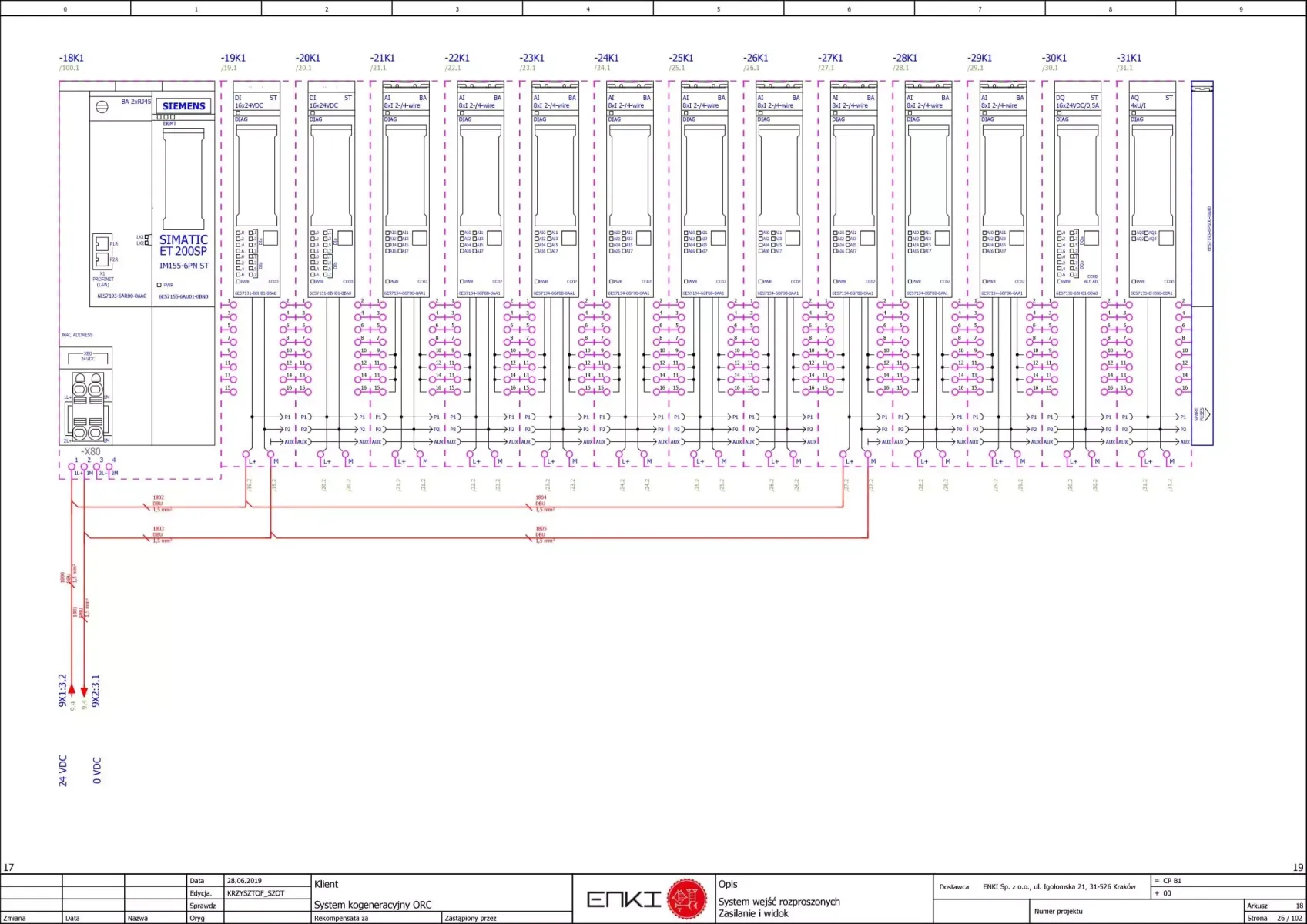
Task: Click the PWR indicator box on IM155-6PN ST
Action: coord(159,285)
